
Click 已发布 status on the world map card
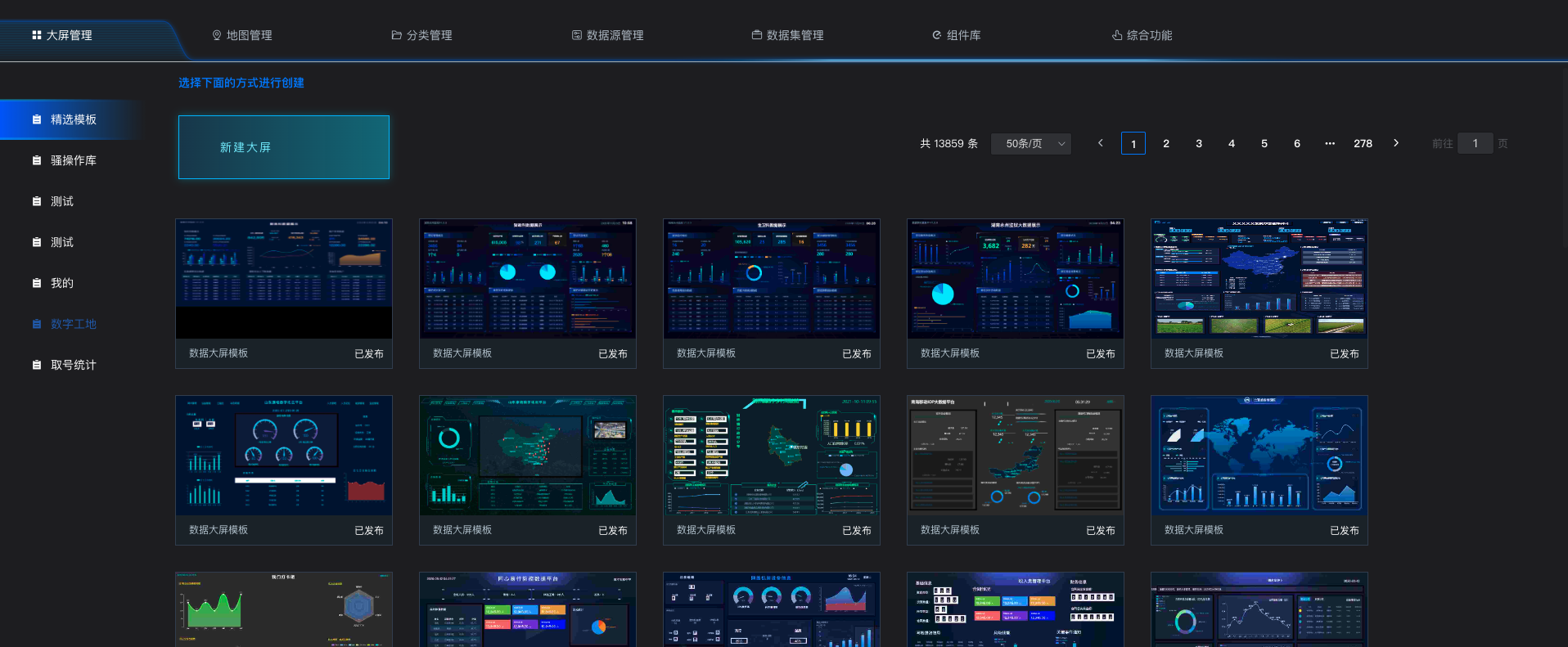(1345, 530)
